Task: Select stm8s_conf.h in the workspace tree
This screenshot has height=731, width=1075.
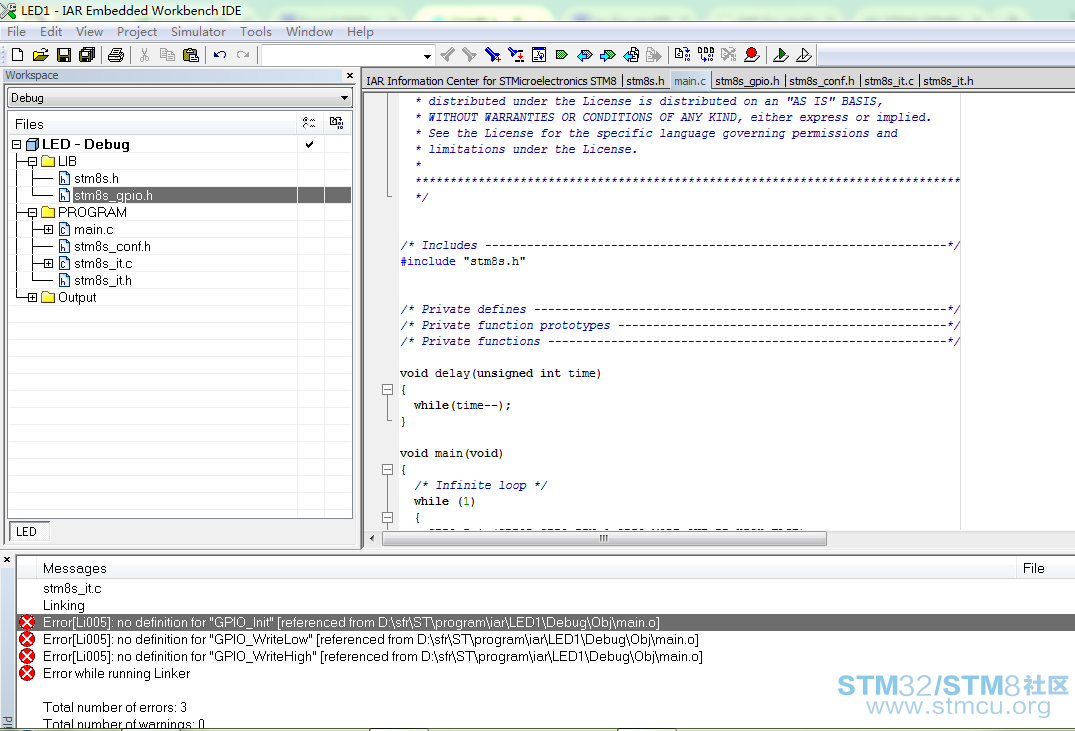Action: pos(112,247)
